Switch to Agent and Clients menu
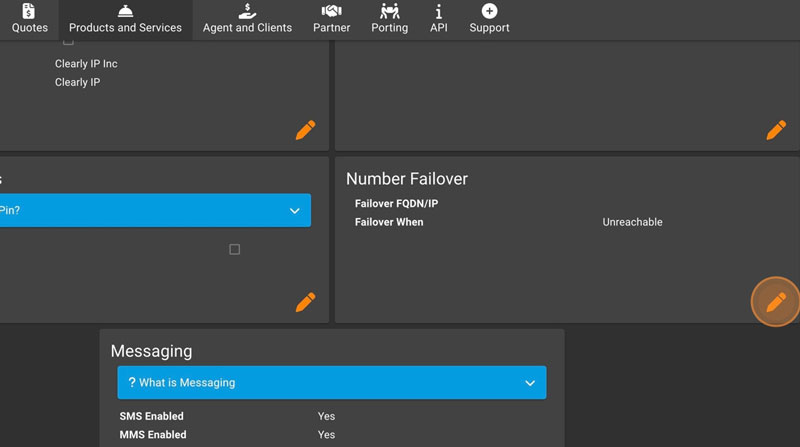 247,19
